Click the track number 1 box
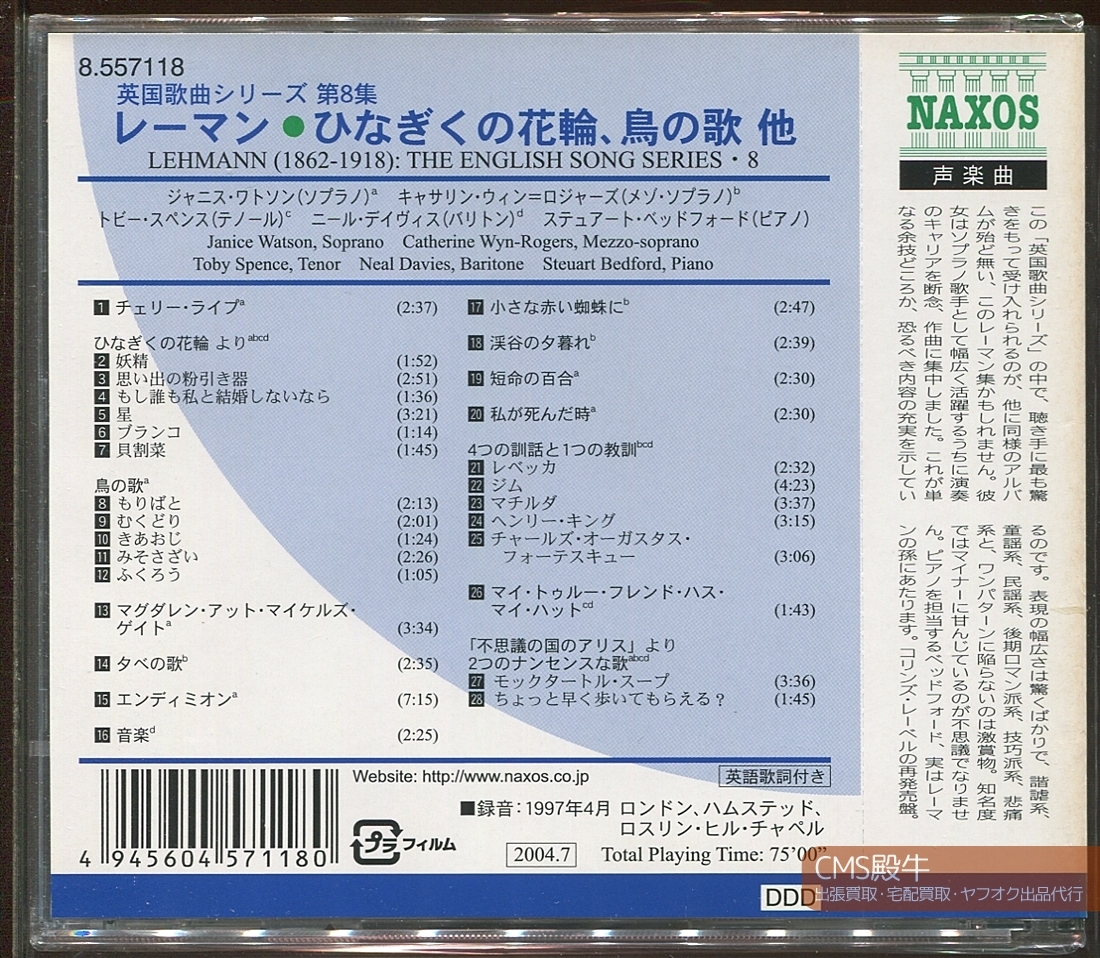 (102, 307)
